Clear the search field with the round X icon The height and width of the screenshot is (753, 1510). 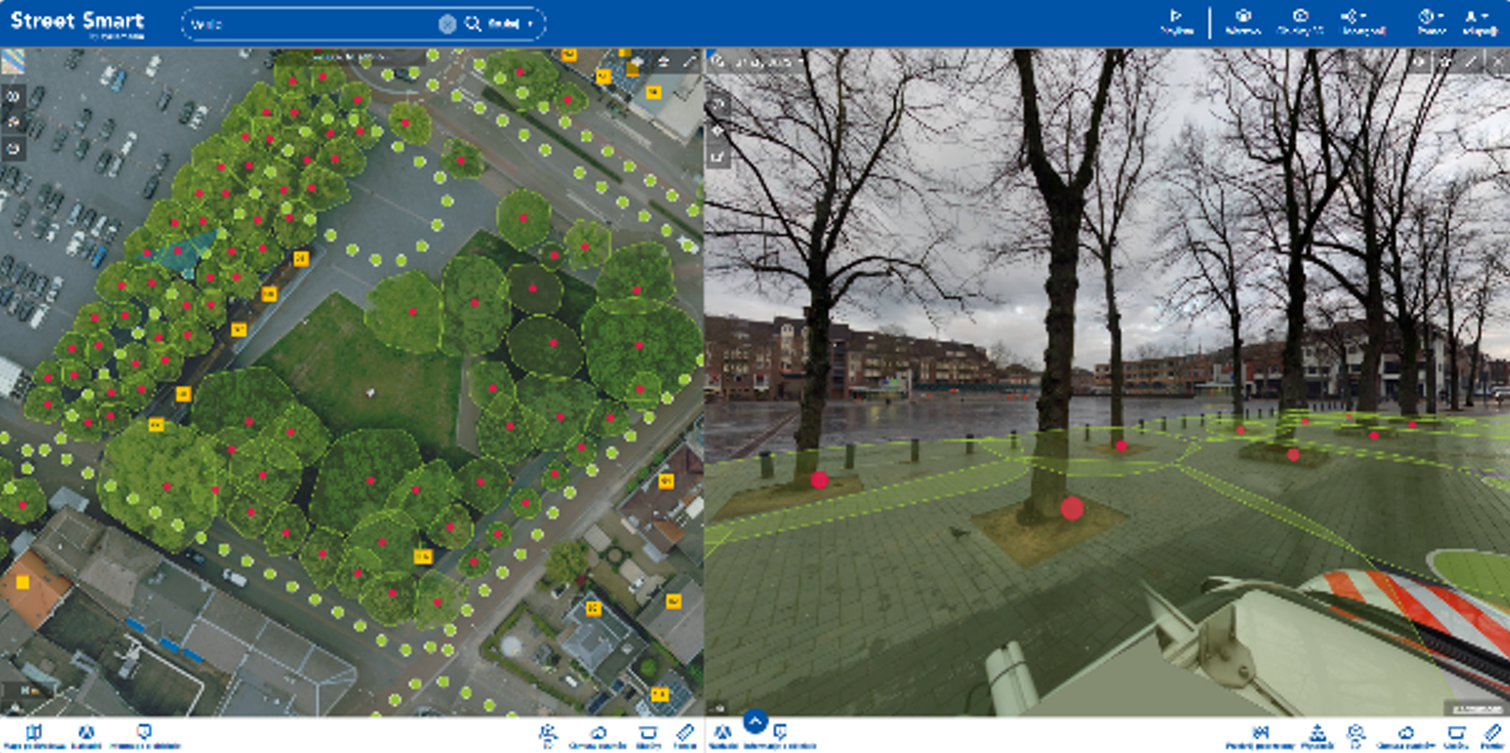pos(447,24)
